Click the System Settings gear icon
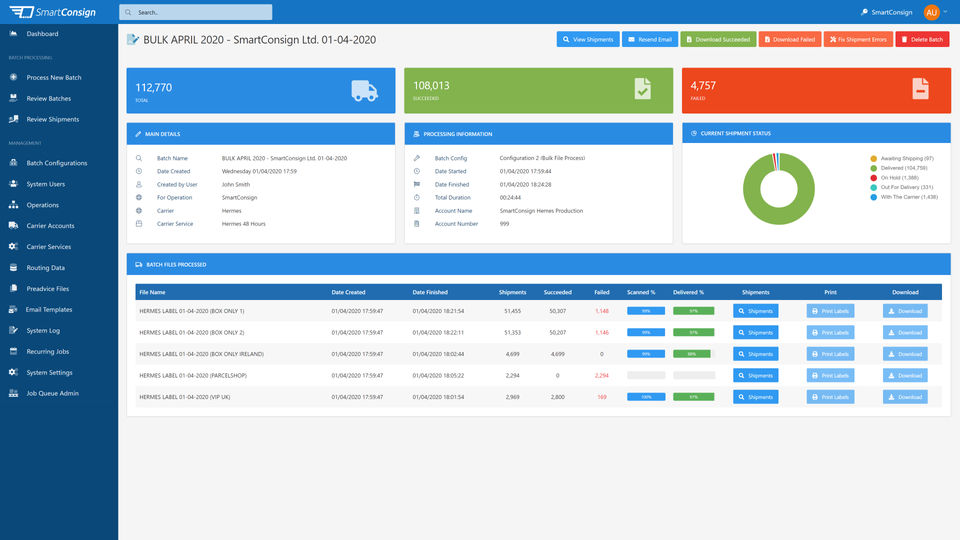 click(x=13, y=372)
